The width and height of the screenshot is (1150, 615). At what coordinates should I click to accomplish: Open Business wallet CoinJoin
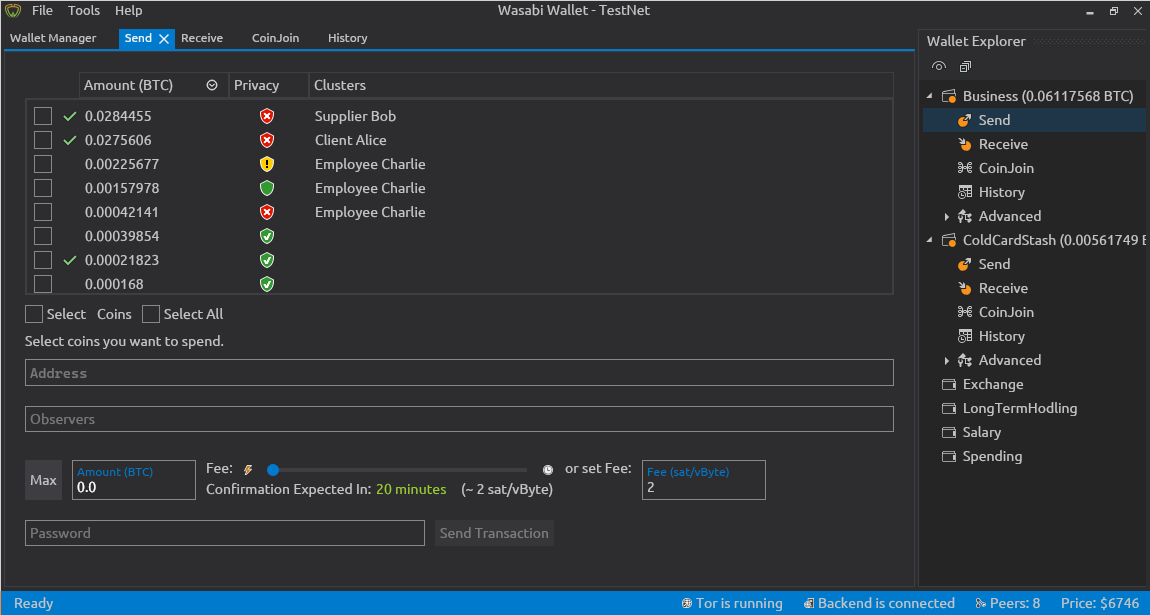coord(1006,168)
